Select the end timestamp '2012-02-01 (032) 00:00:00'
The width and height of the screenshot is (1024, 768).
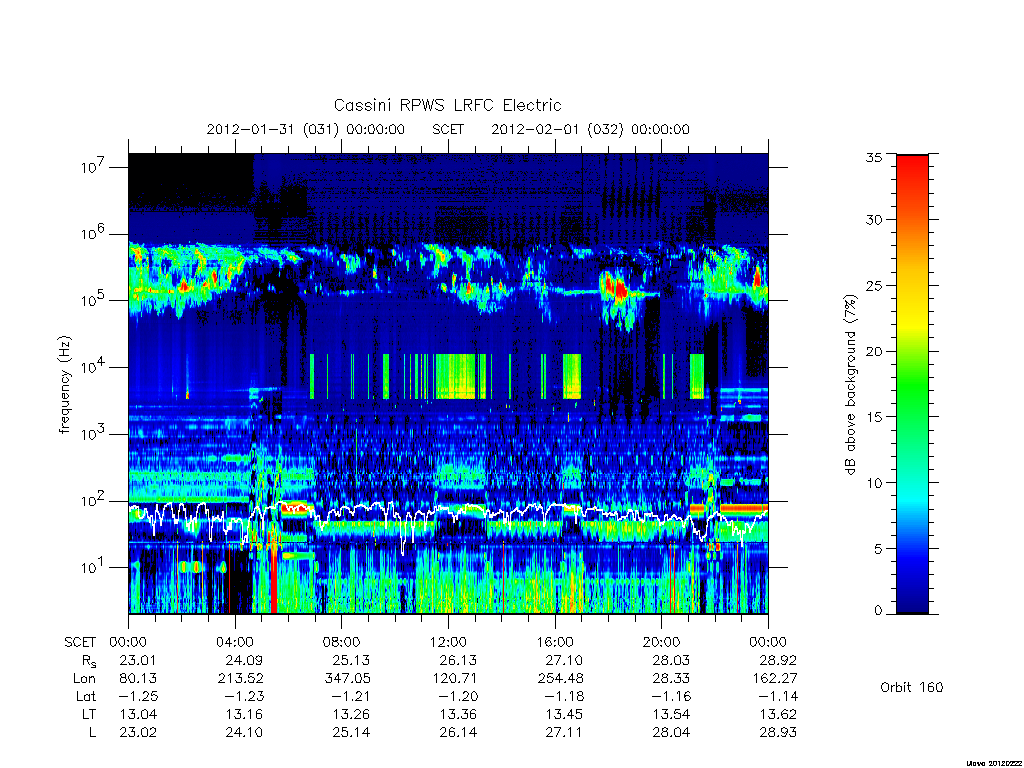(590, 129)
